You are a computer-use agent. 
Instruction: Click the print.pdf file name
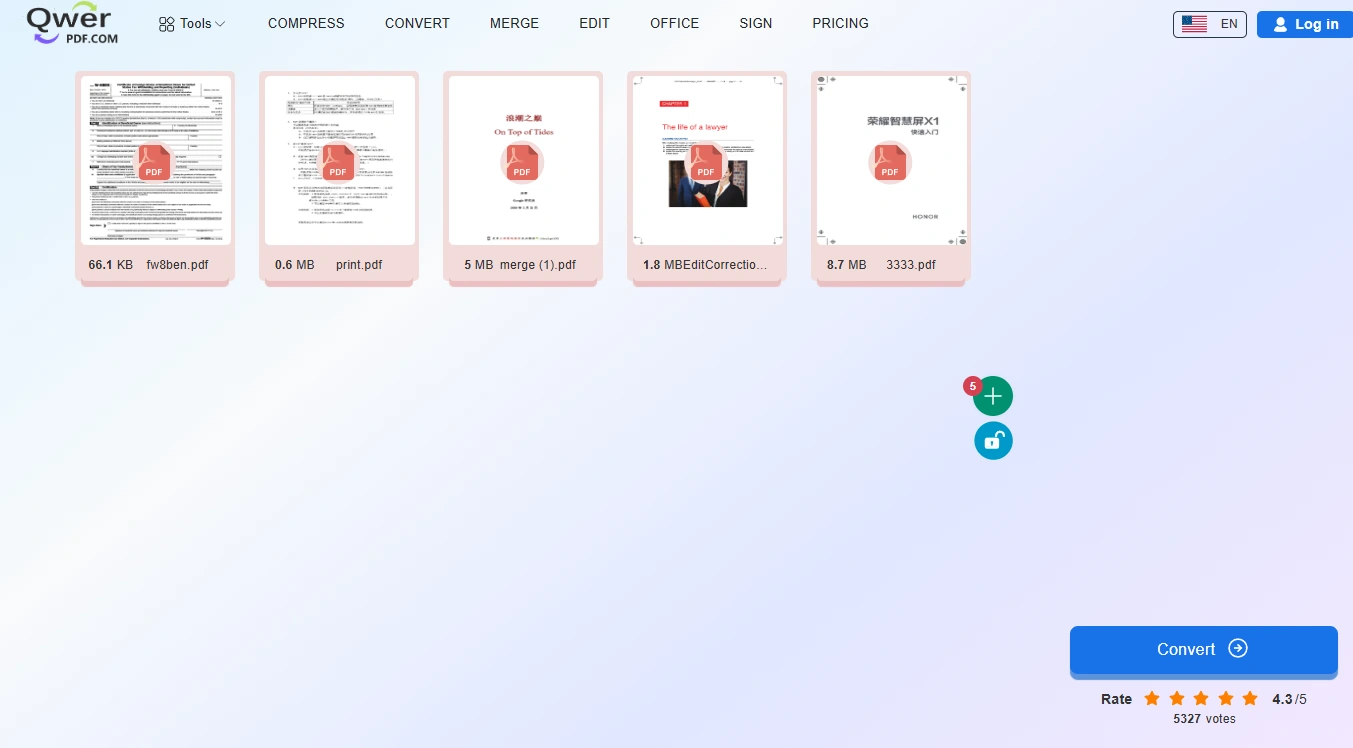click(359, 265)
